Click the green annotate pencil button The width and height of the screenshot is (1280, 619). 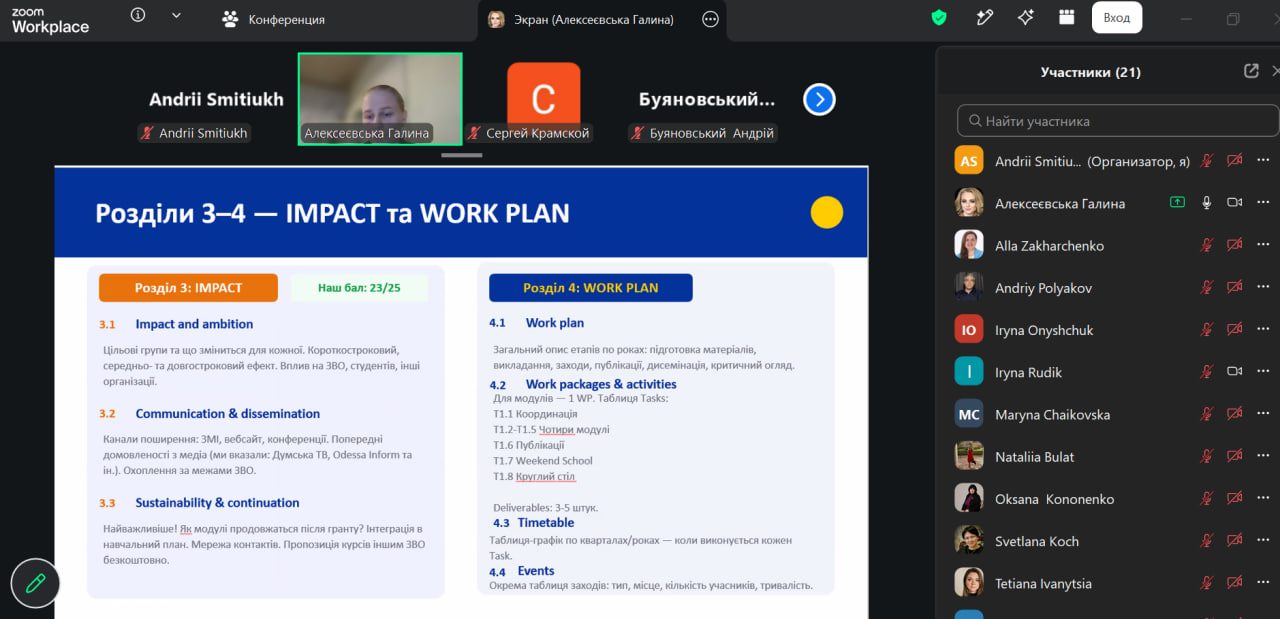[36, 583]
